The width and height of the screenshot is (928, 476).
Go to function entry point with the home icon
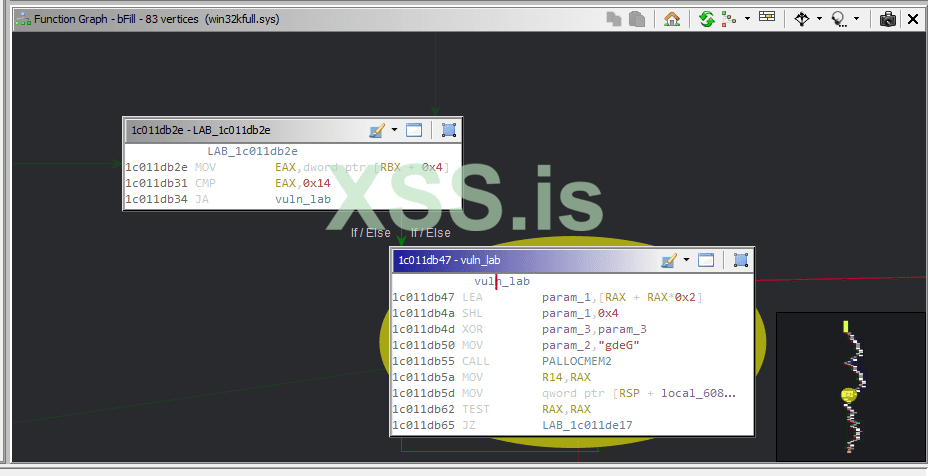672,19
